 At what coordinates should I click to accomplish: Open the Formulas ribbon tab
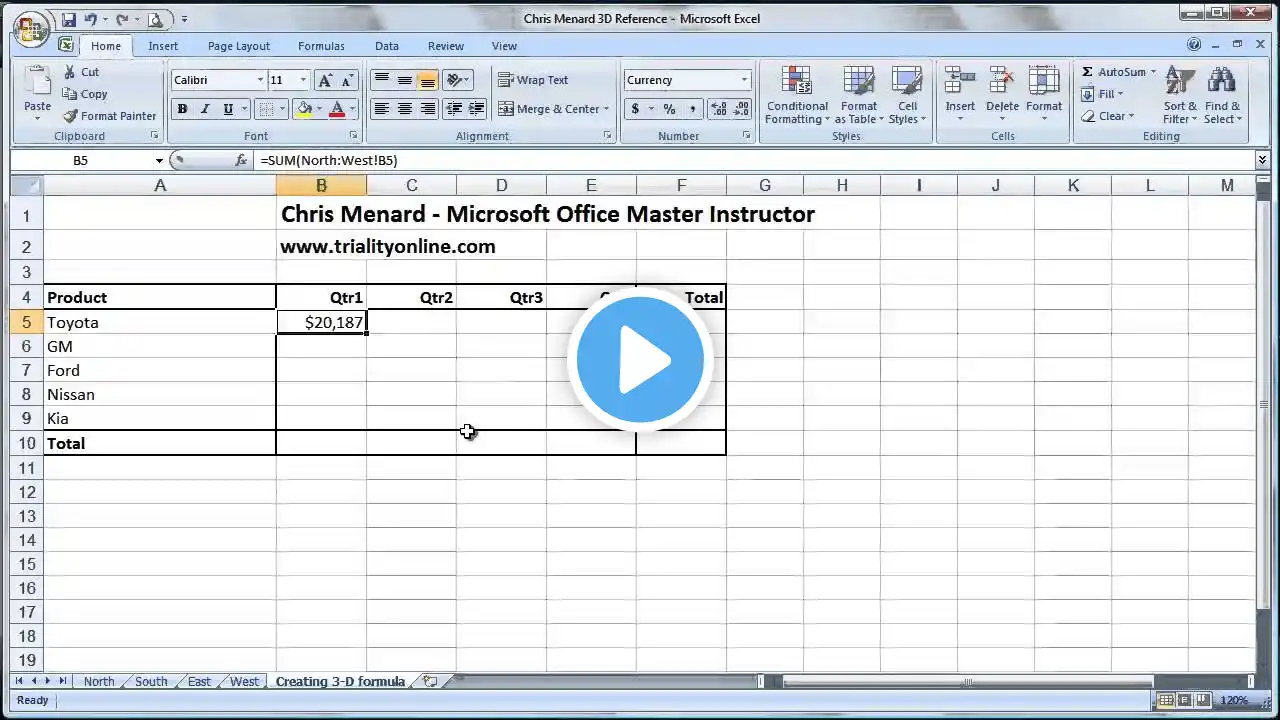[321, 46]
